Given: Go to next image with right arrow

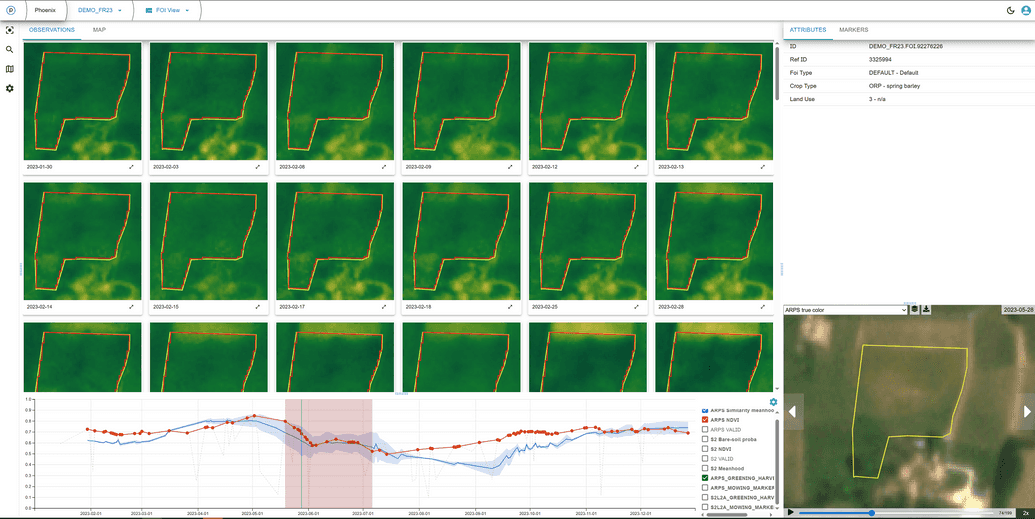Looking at the screenshot, I should tap(1026, 411).
